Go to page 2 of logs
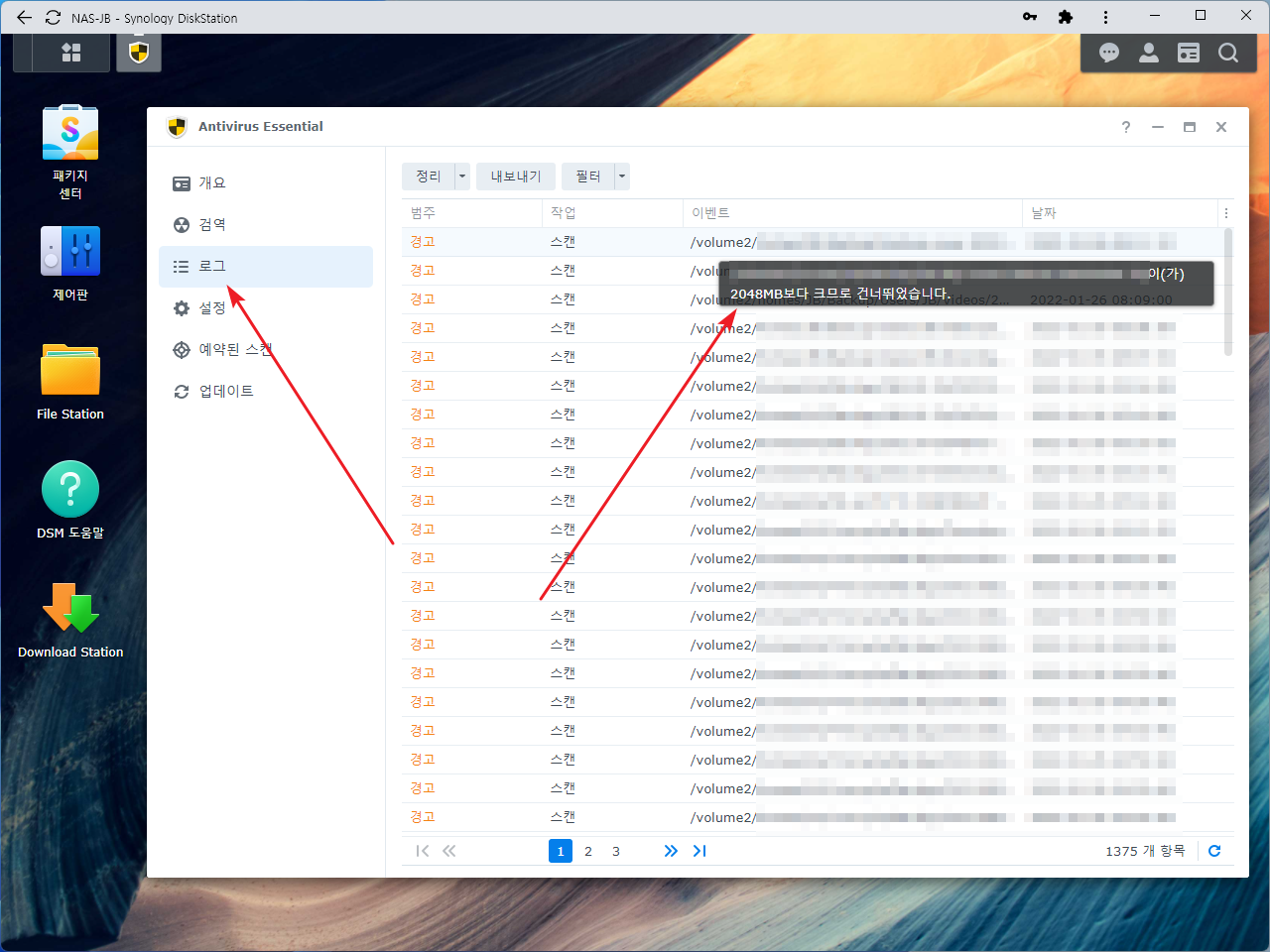The height and width of the screenshot is (952, 1270). (588, 851)
